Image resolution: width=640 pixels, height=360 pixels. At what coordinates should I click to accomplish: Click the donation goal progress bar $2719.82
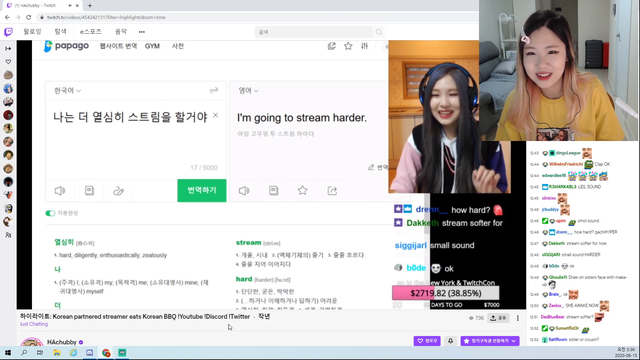(446, 293)
